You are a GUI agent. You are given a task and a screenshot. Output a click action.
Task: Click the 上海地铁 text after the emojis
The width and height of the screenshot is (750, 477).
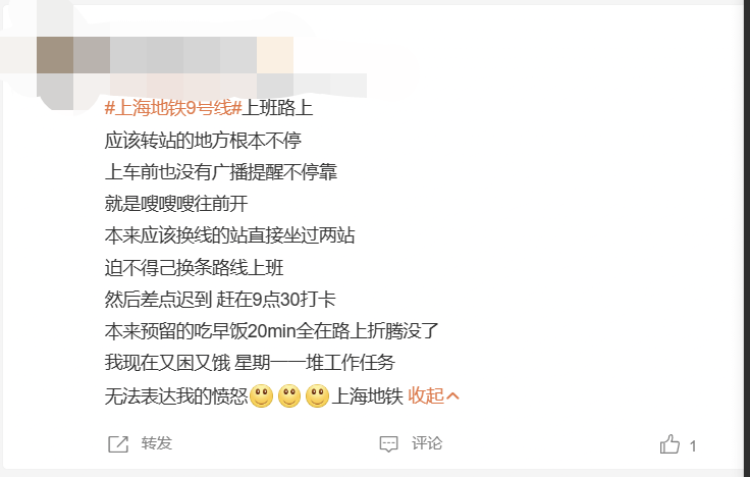click(x=367, y=396)
